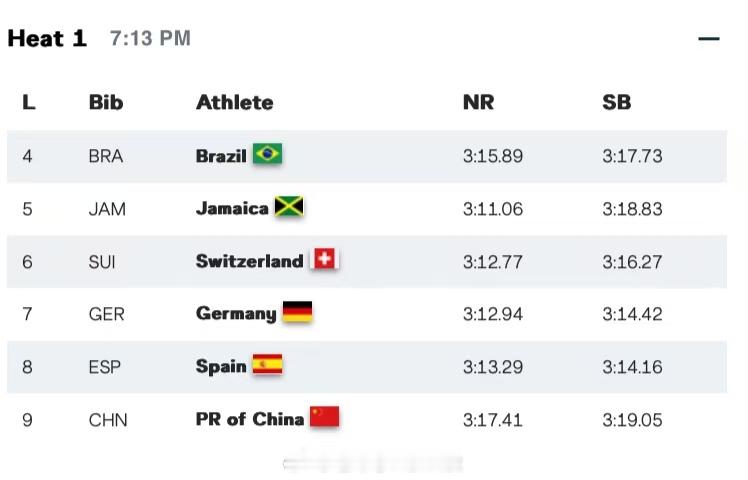Open the Switzerland team link
Screen dimensions: 748x480
point(249,261)
